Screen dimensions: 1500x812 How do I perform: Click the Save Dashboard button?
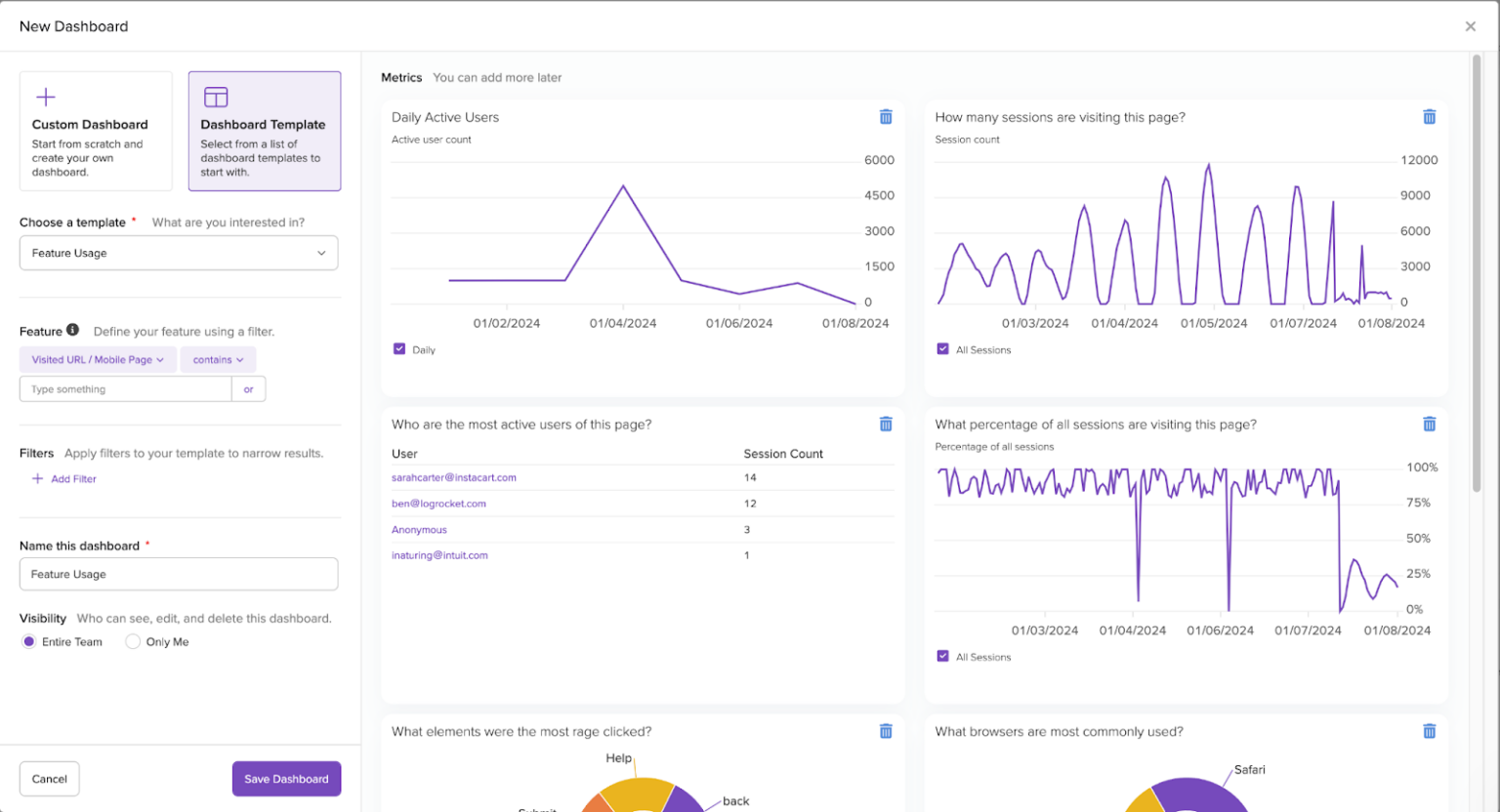coord(286,778)
